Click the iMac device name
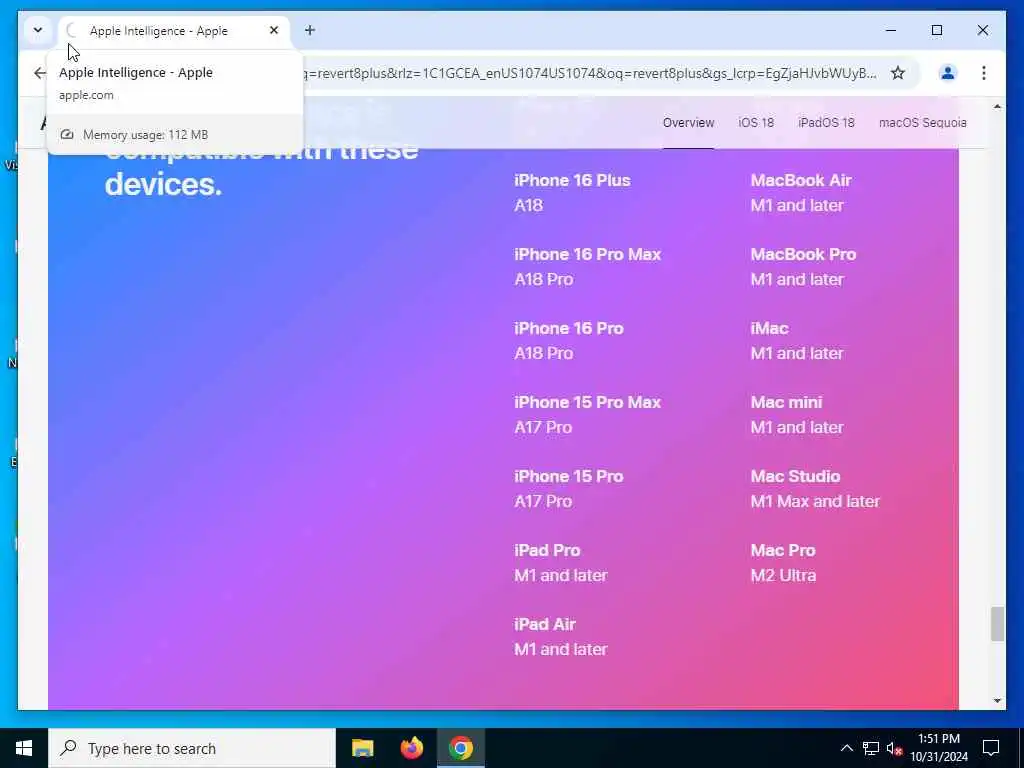The image size is (1024, 768). click(x=769, y=328)
